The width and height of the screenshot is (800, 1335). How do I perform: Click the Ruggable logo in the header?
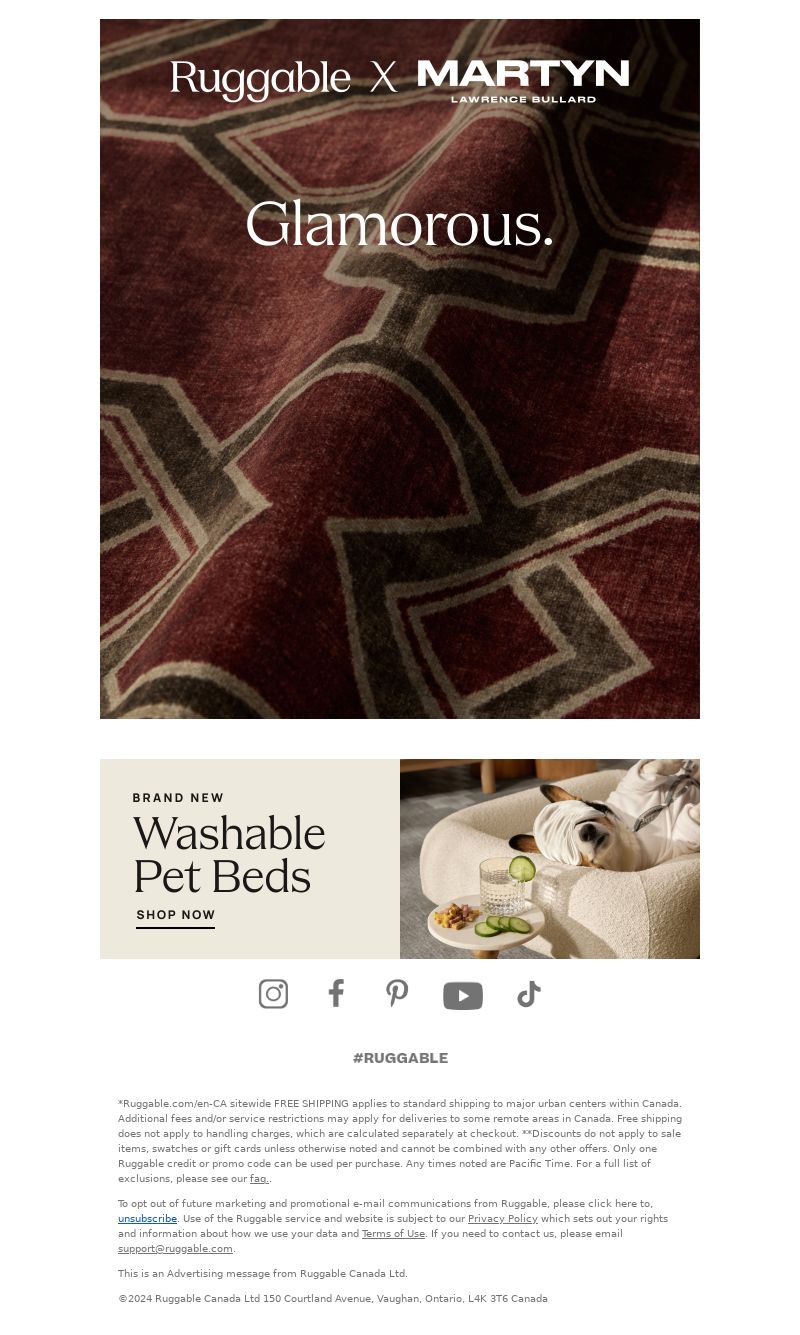[x=260, y=80]
